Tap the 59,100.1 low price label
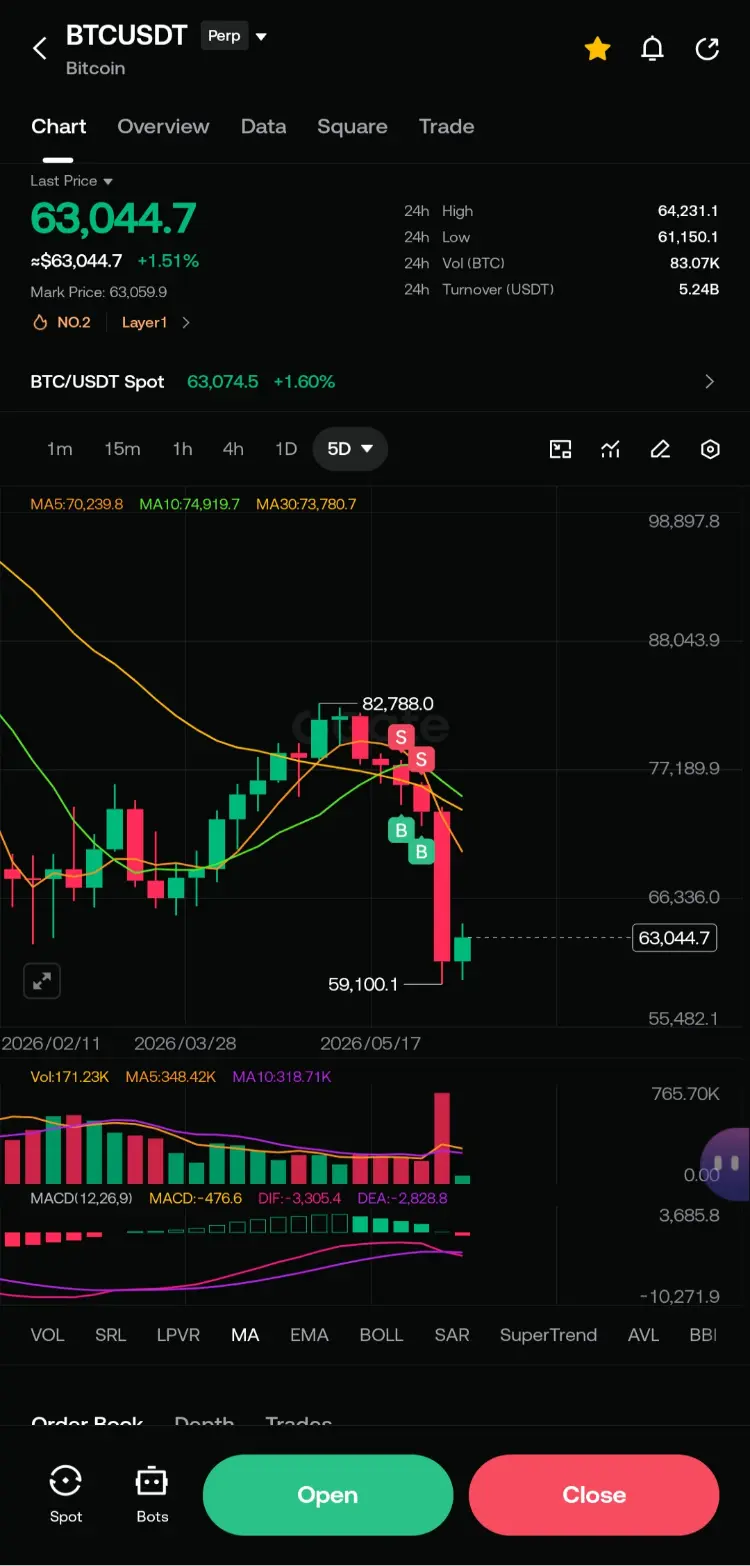The height and width of the screenshot is (1566, 750). [363, 984]
